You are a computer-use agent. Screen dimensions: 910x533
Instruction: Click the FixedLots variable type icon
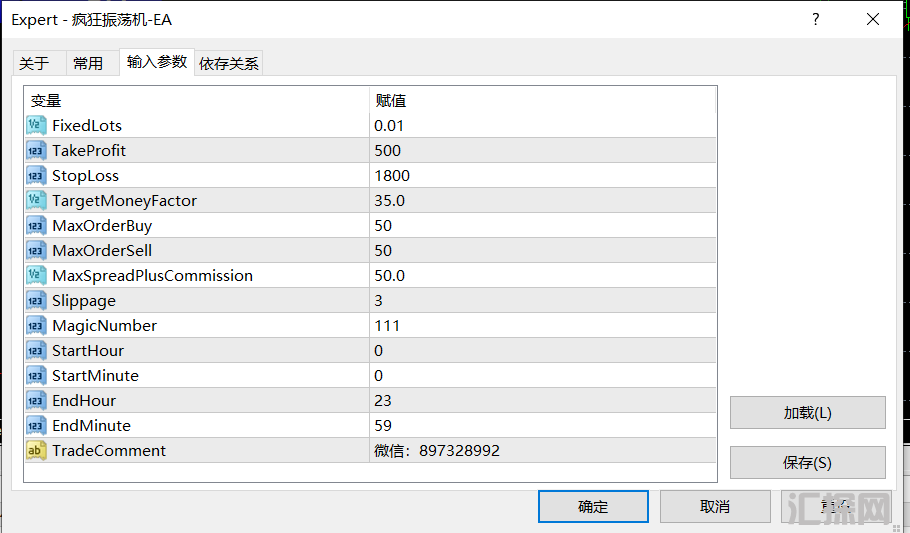pyautogui.click(x=36, y=125)
